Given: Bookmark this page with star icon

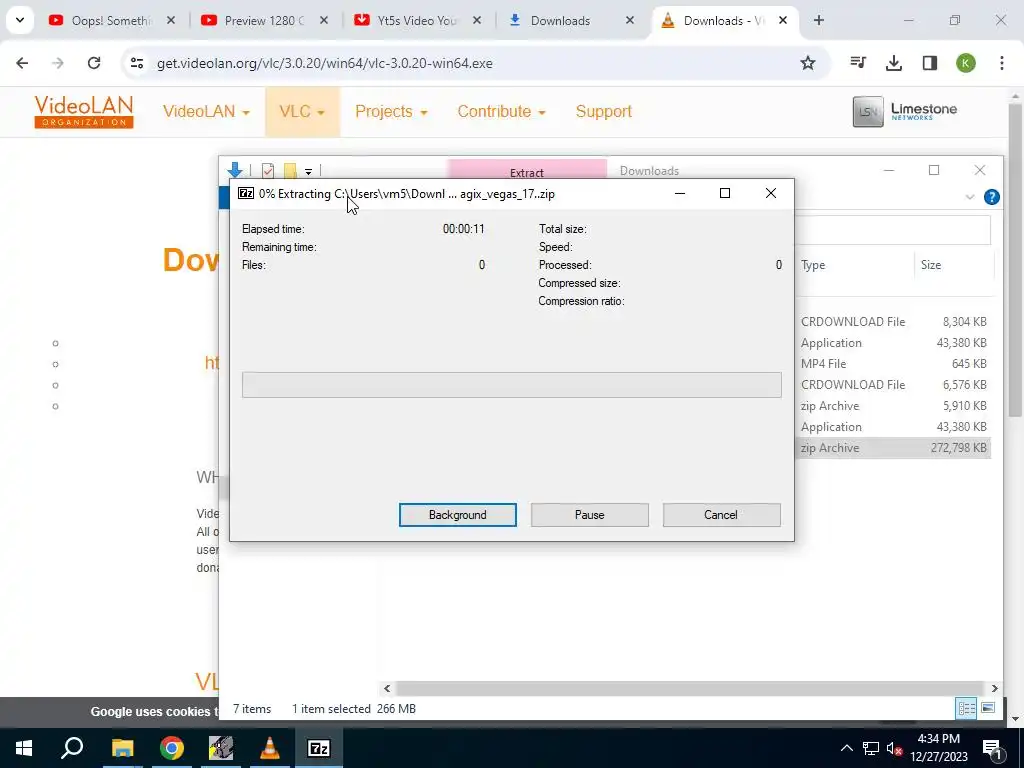Looking at the screenshot, I should coord(808,63).
